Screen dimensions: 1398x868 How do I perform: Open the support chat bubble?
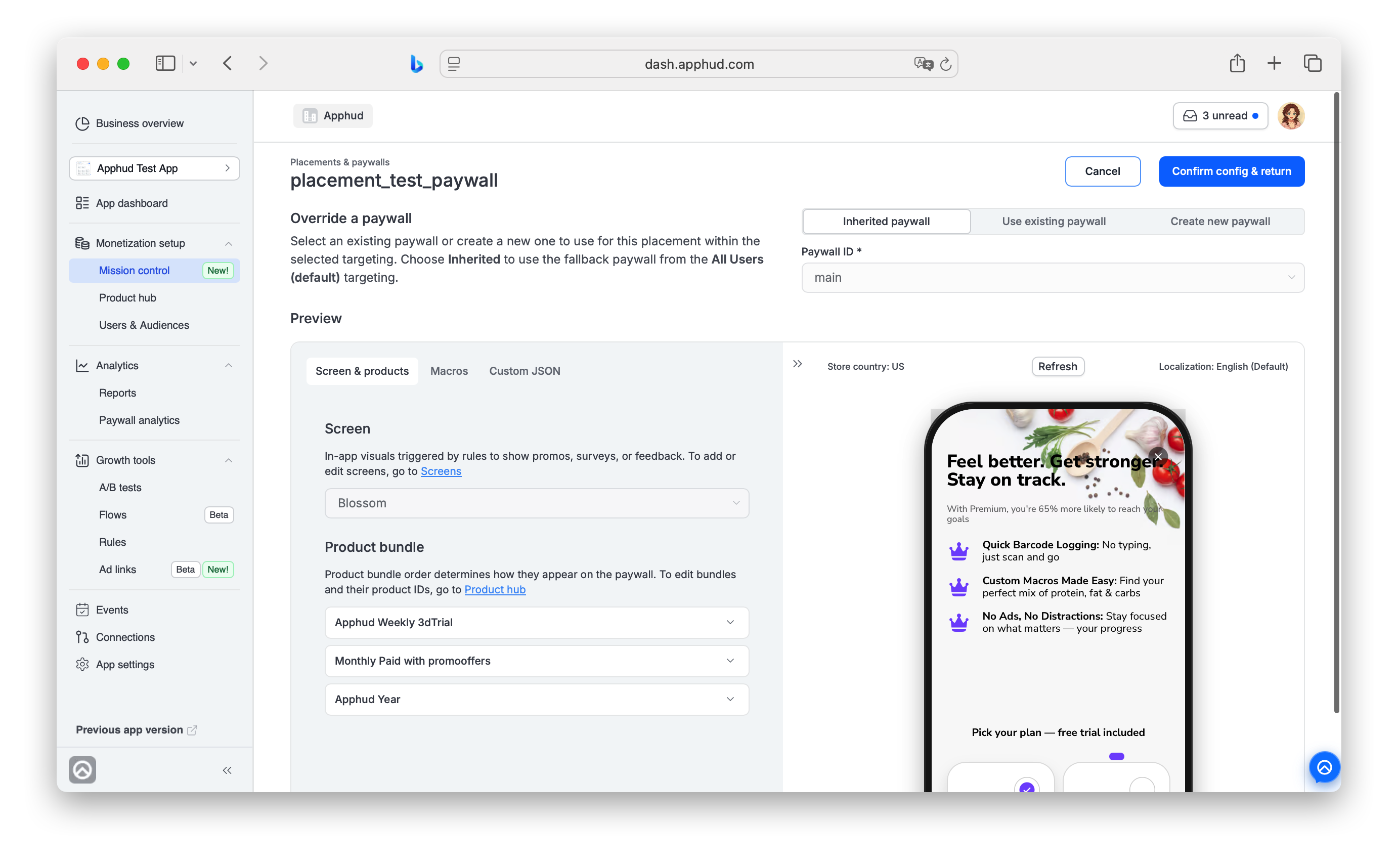1324,767
